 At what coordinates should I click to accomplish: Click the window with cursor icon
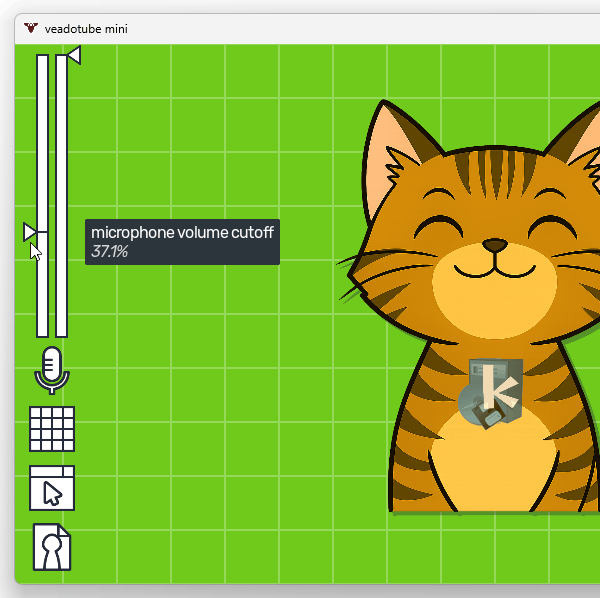tap(52, 488)
